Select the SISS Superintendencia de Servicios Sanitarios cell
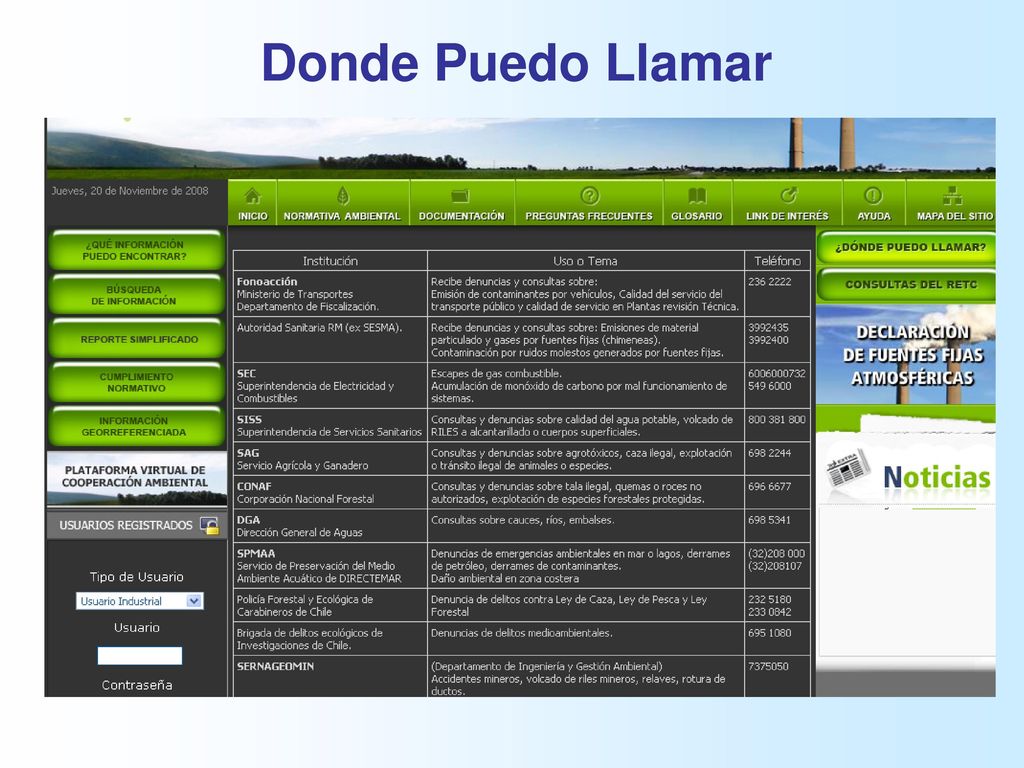Viewport: 1024px width, 768px height. point(330,426)
